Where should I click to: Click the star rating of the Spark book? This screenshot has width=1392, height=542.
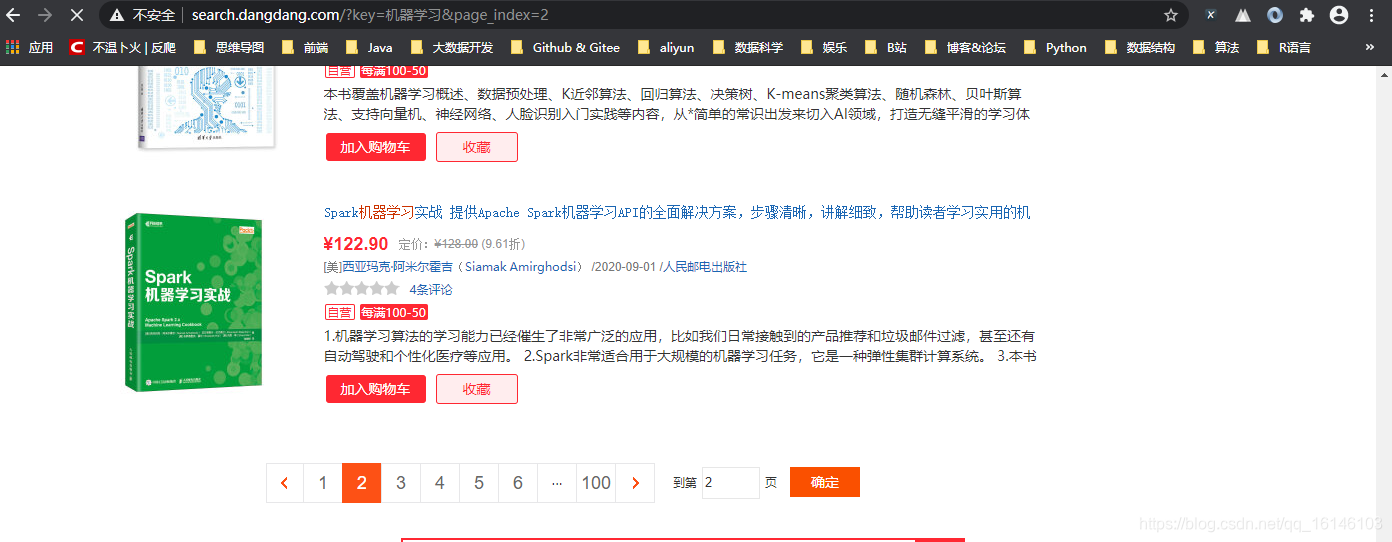coord(360,289)
